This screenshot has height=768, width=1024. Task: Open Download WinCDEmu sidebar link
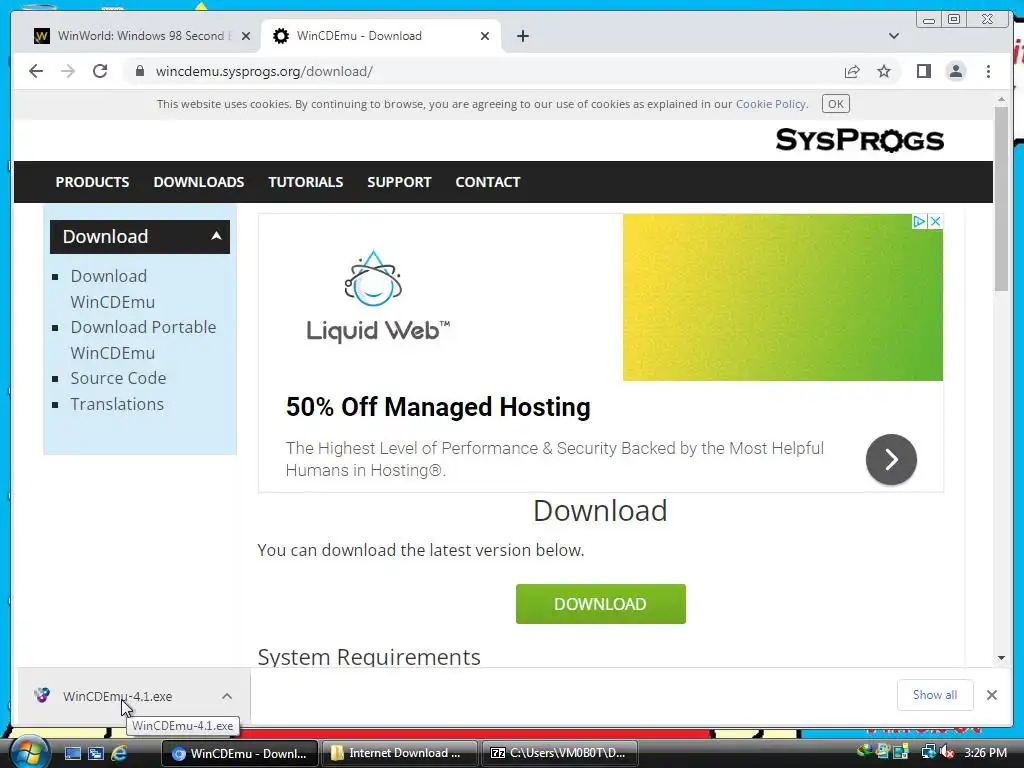tap(112, 289)
